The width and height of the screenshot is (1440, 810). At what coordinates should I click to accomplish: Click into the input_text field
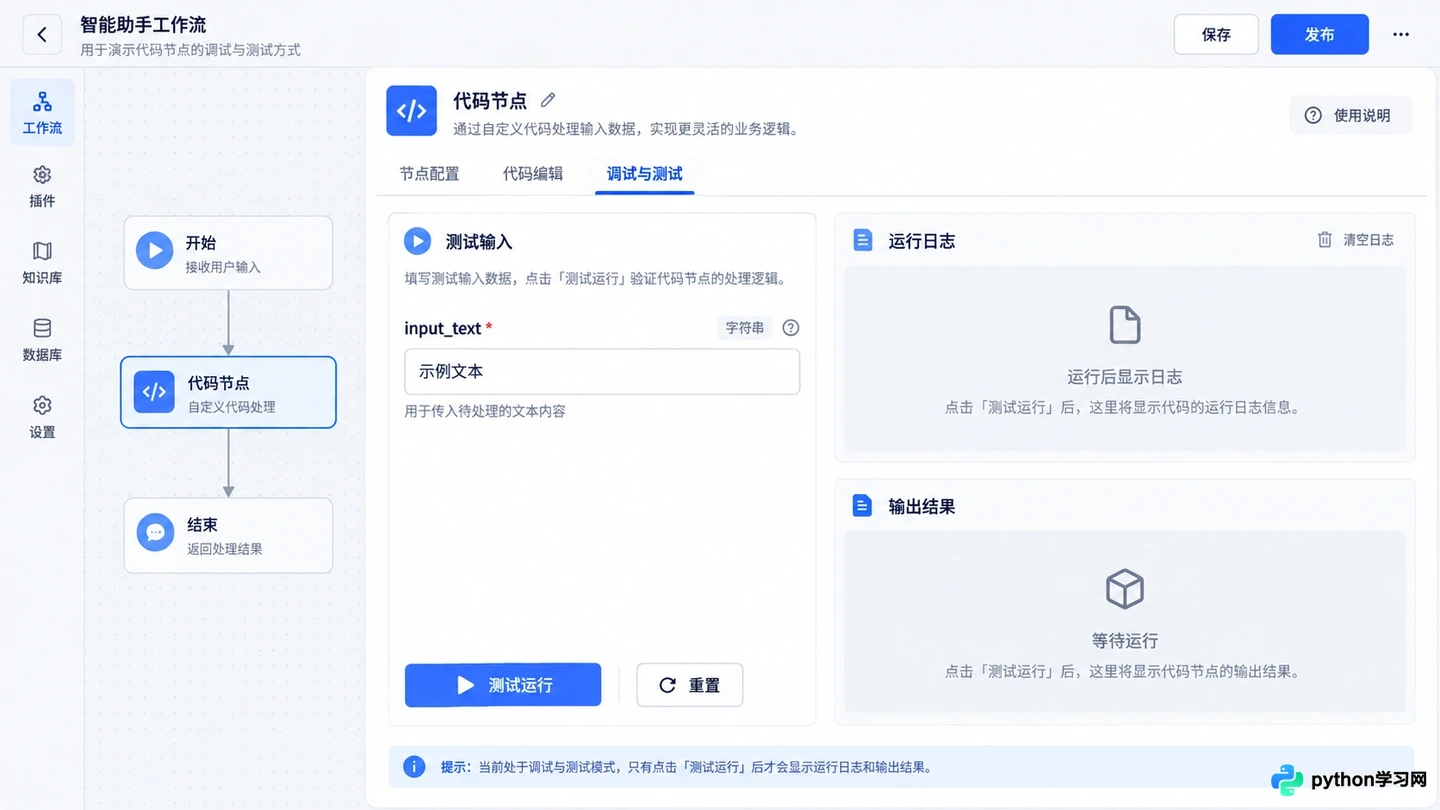coord(602,371)
